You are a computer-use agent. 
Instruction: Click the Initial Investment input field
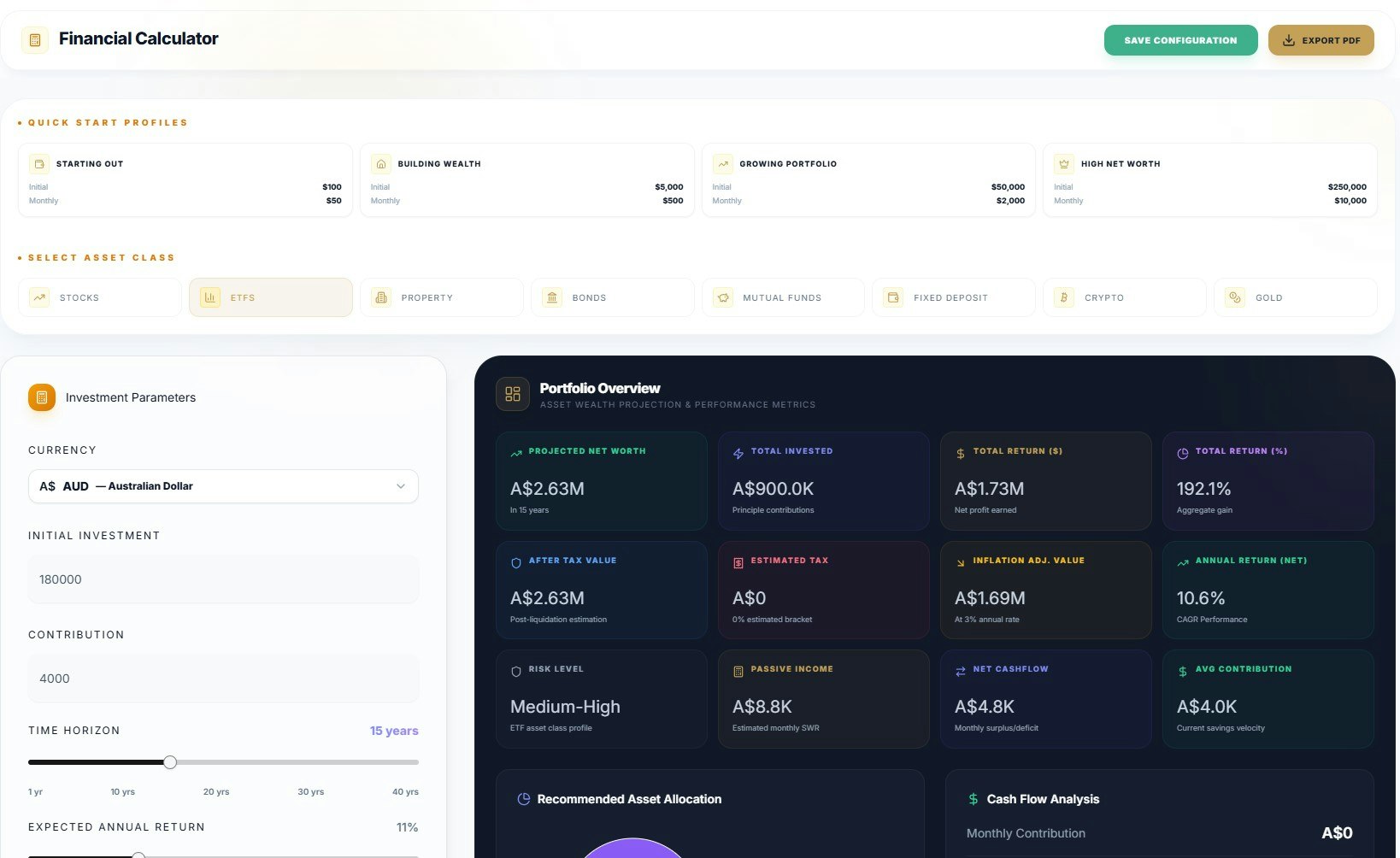pyautogui.click(x=223, y=579)
